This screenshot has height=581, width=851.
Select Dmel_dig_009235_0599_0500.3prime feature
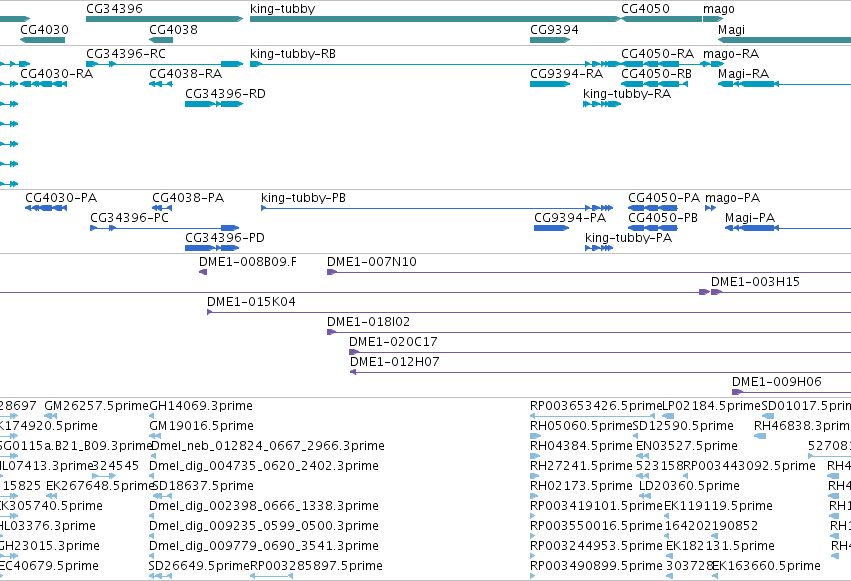[x=151, y=537]
